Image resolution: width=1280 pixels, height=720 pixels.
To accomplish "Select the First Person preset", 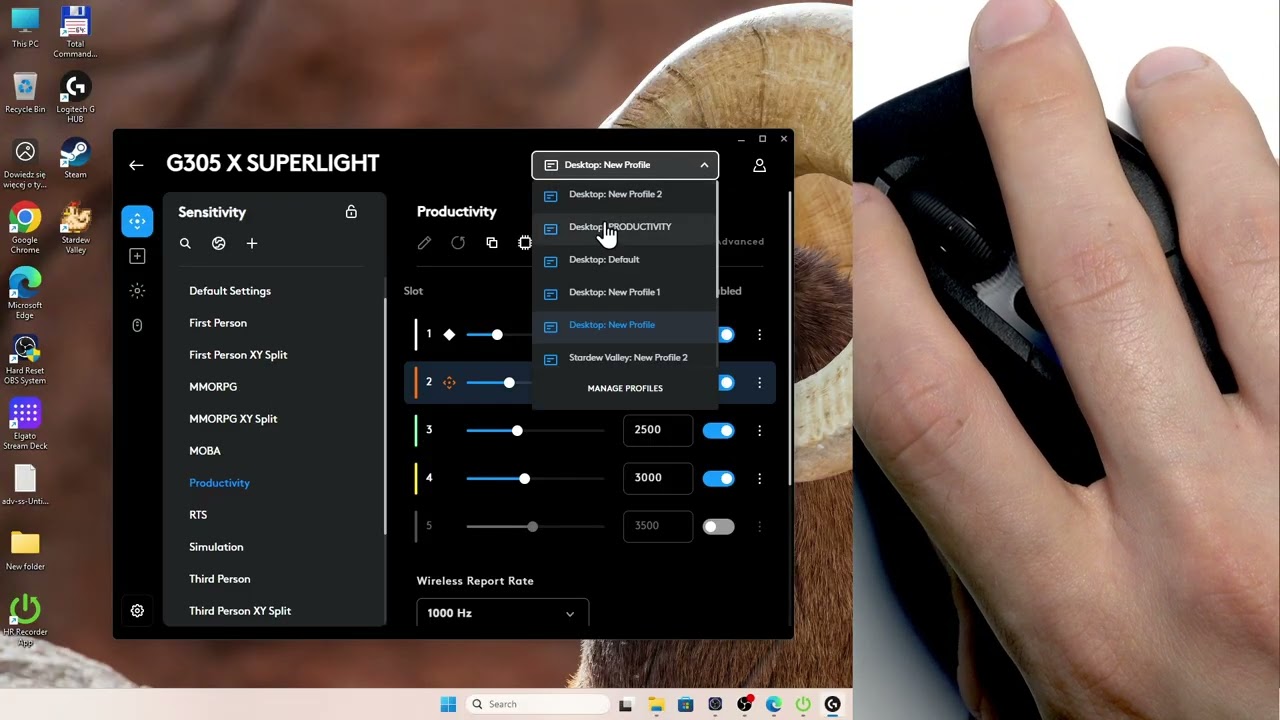I will pos(218,323).
